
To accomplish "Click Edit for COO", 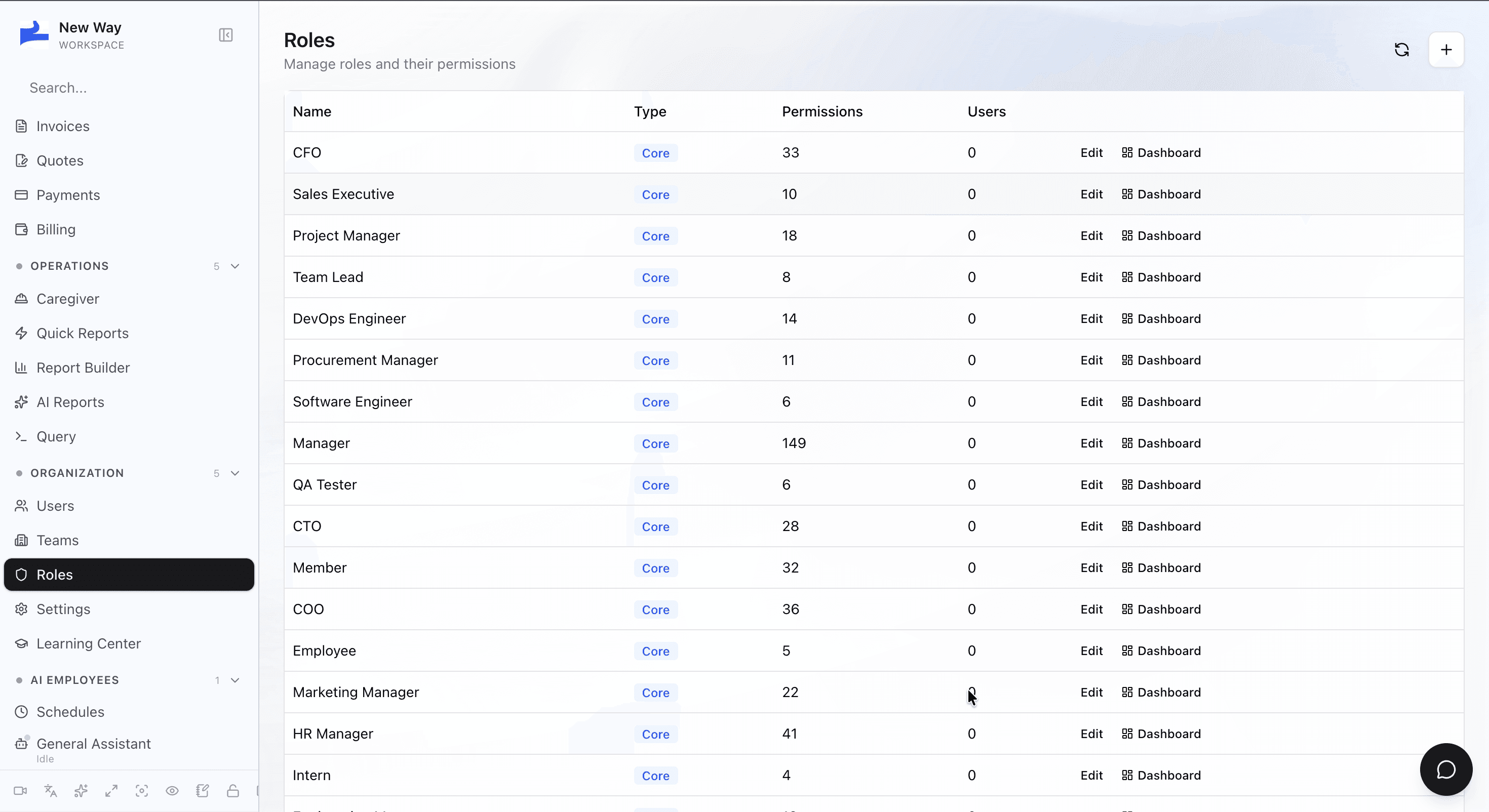I will pyautogui.click(x=1091, y=609).
